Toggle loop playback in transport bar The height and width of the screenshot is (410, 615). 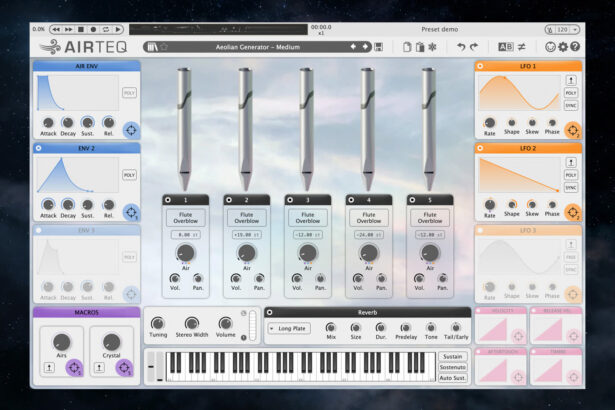(106, 29)
